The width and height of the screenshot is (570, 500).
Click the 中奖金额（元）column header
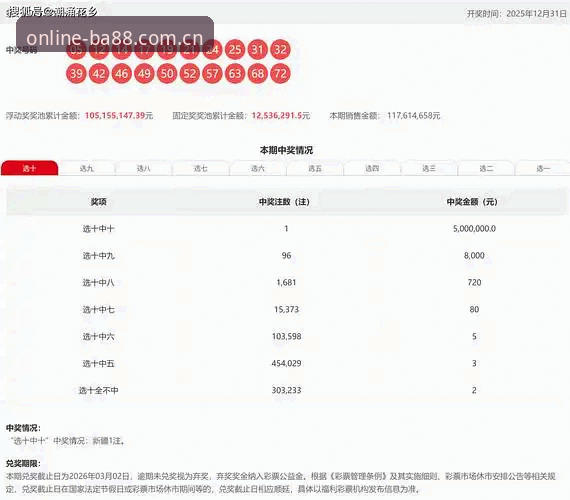(x=472, y=202)
